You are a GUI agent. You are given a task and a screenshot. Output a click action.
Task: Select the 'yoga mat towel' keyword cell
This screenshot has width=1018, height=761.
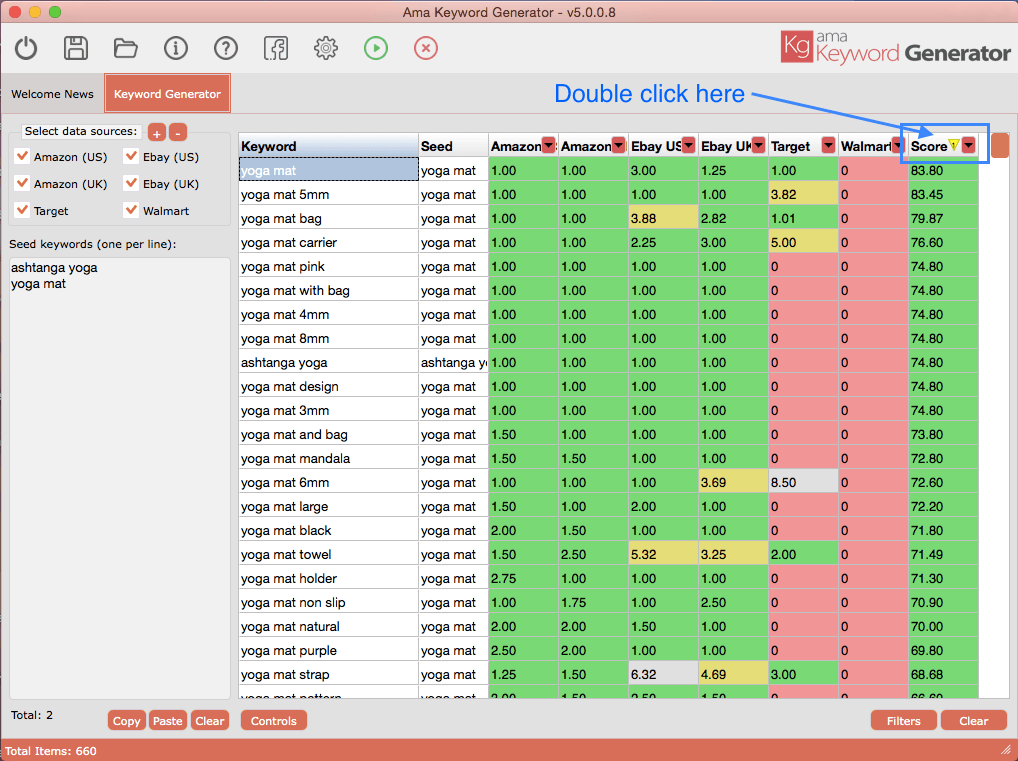point(329,555)
